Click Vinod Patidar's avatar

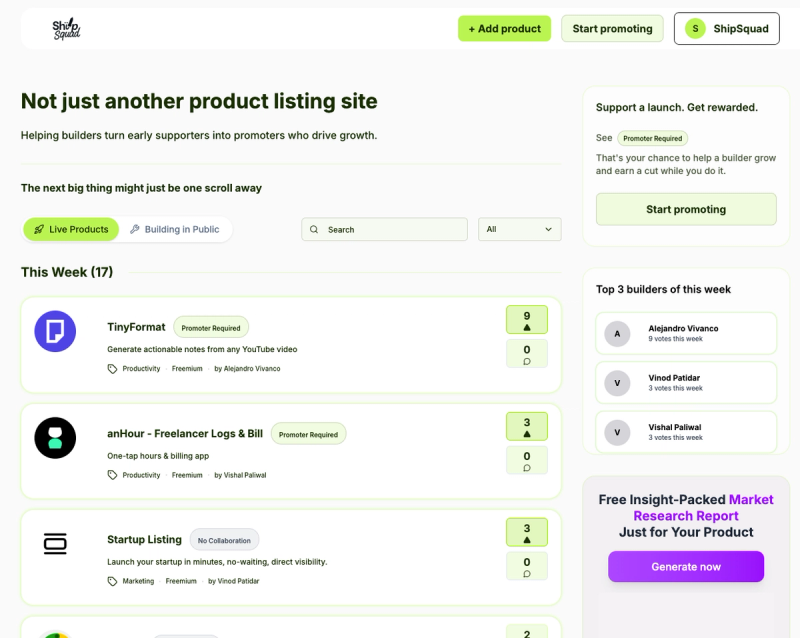click(x=617, y=383)
